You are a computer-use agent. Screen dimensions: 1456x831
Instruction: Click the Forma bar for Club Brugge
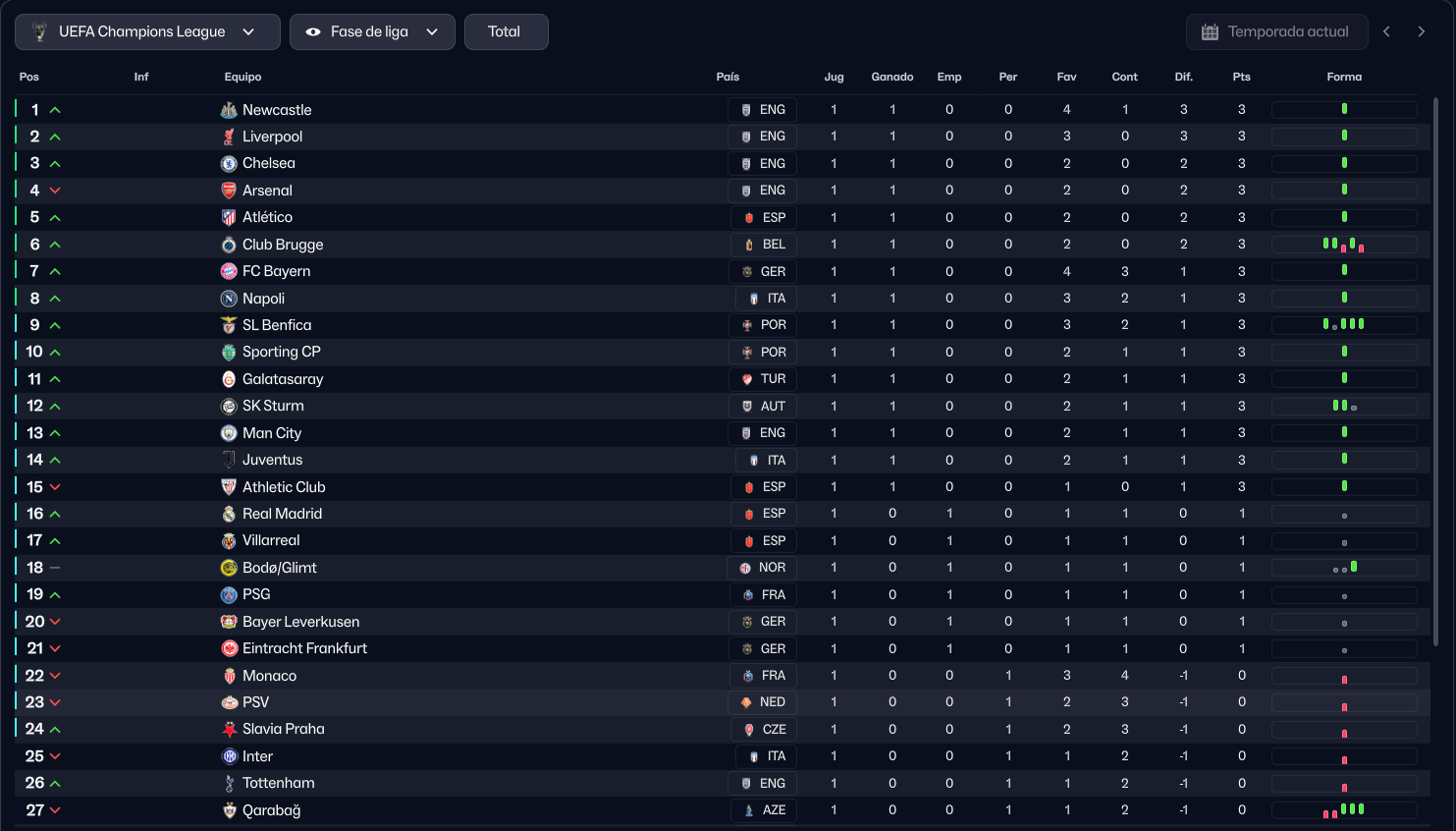pyautogui.click(x=1344, y=245)
